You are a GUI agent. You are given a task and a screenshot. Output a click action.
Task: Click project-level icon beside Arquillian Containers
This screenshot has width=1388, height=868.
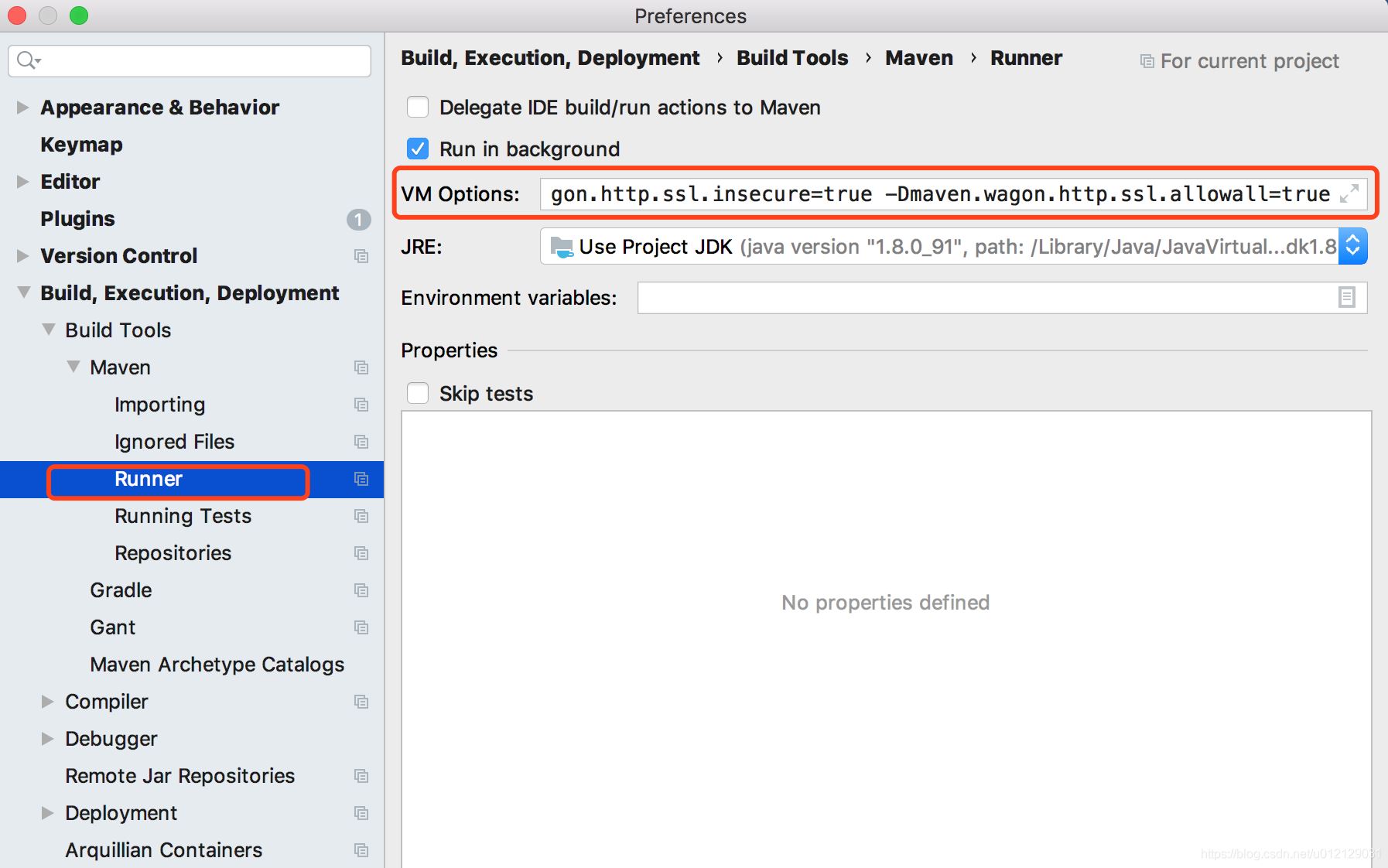click(x=361, y=850)
